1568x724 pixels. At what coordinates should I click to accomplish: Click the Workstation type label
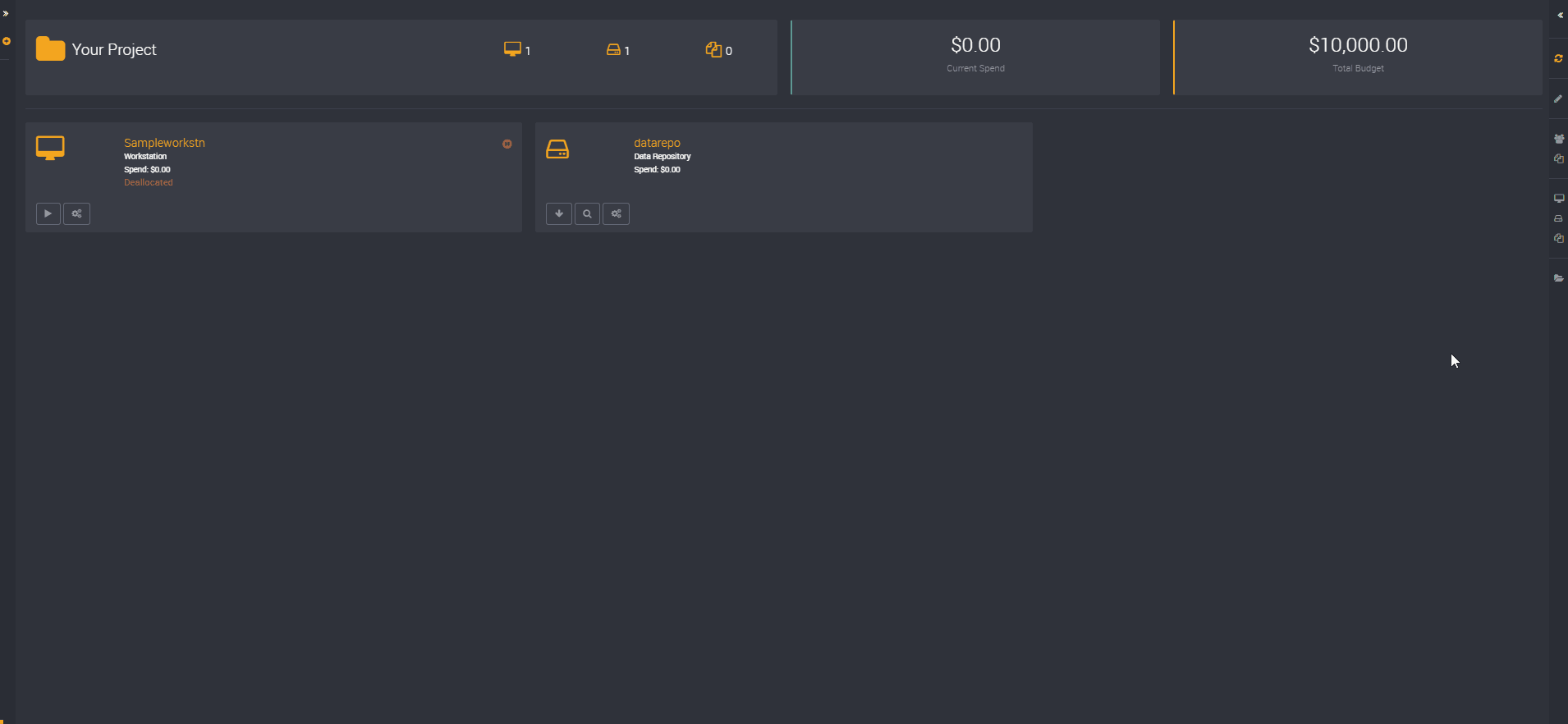(x=145, y=156)
